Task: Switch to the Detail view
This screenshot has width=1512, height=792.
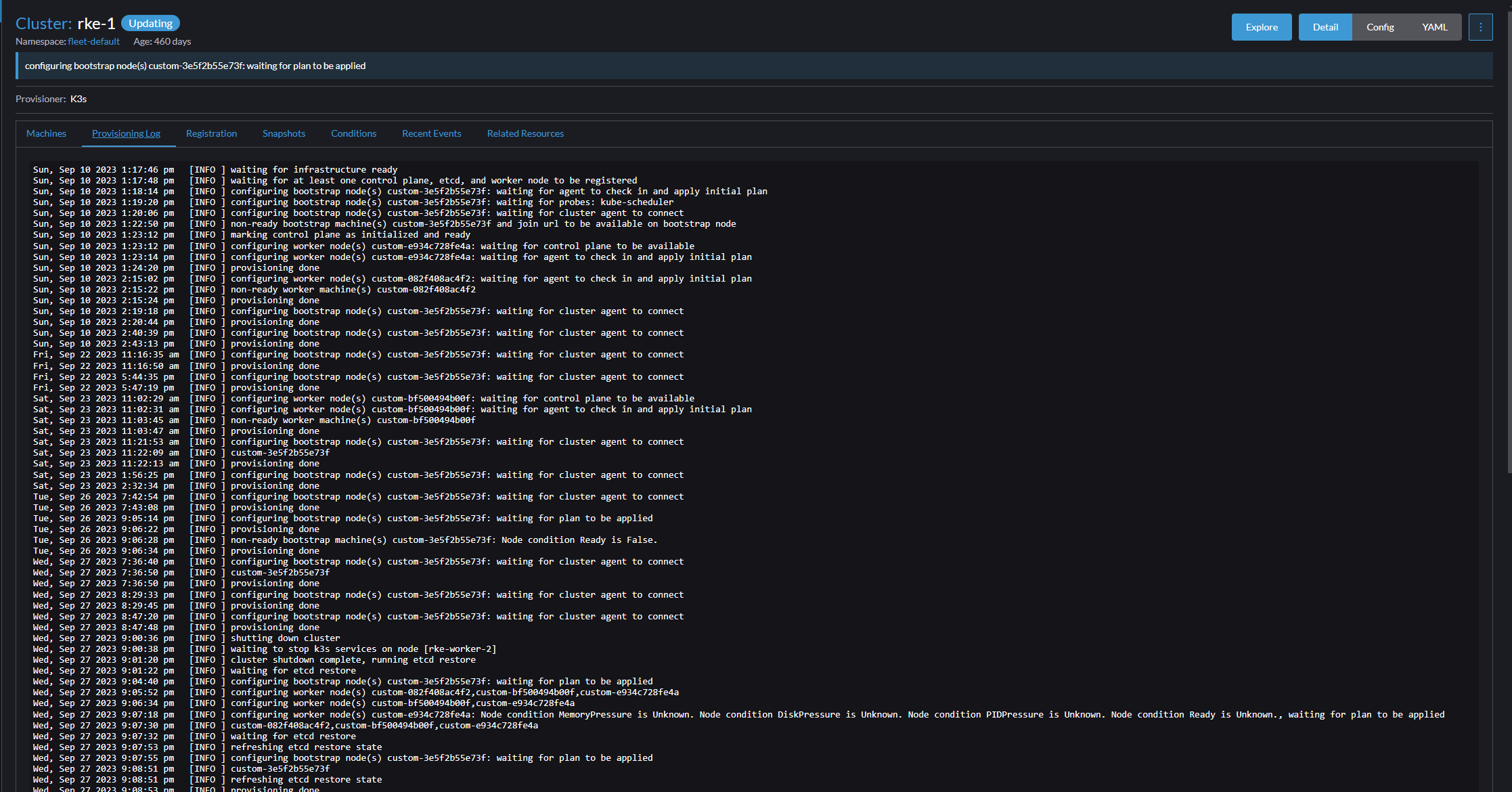Action: pos(1325,27)
